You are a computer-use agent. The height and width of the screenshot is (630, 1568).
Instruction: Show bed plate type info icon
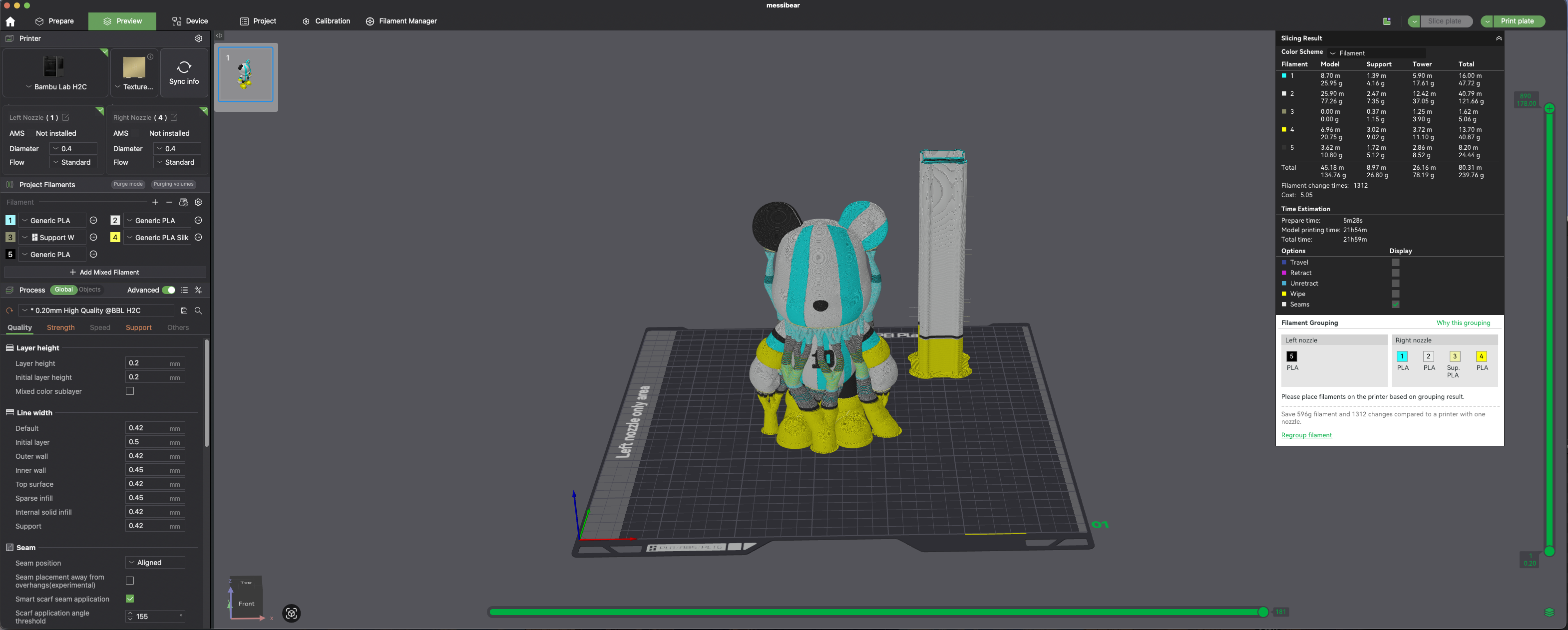(x=150, y=56)
